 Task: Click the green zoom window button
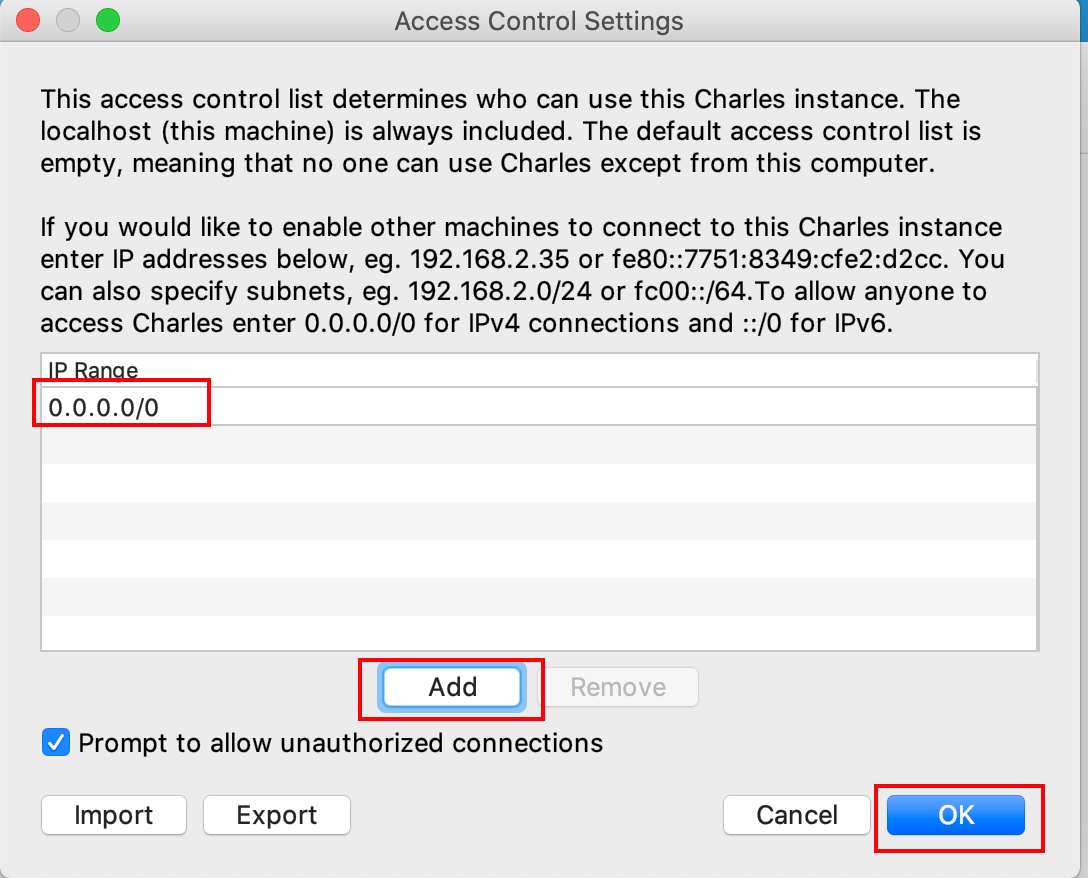click(x=107, y=20)
